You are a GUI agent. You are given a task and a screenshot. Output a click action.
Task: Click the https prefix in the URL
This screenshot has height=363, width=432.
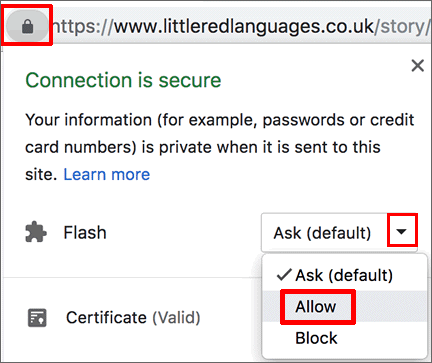[x=78, y=27]
